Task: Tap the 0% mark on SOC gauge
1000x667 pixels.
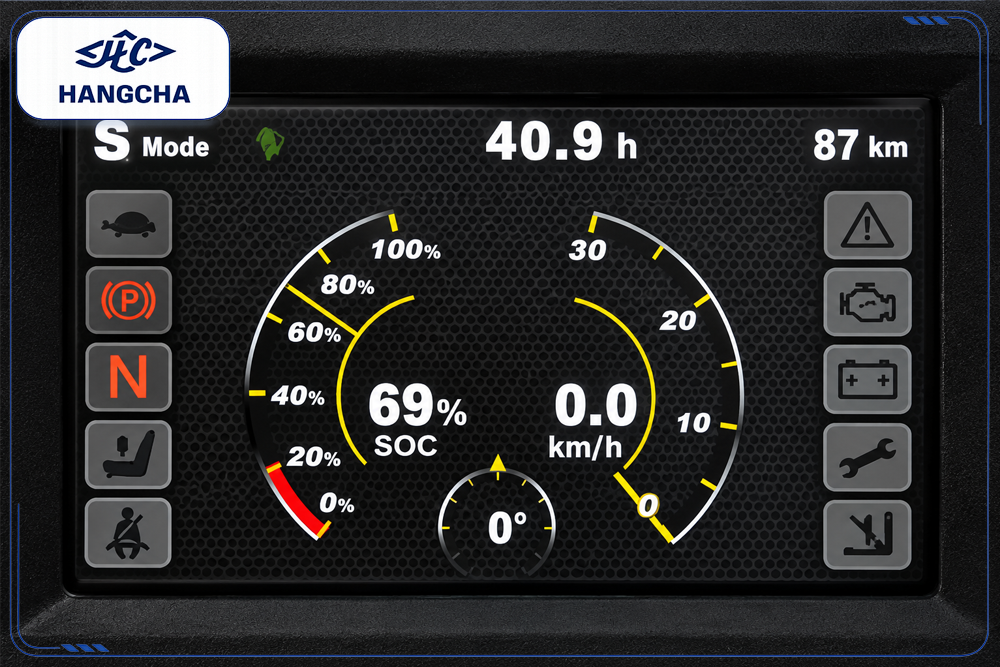Action: click(x=337, y=504)
